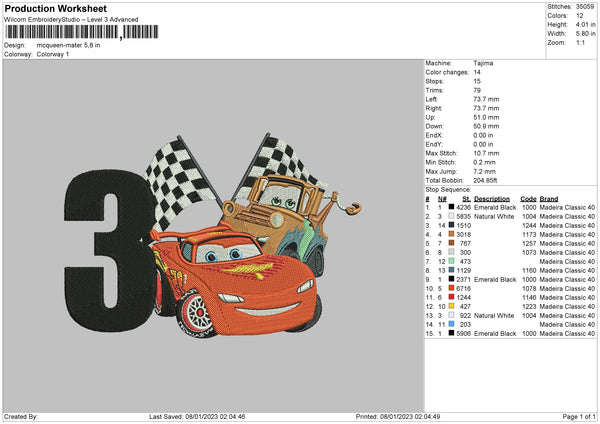Click the 'Page 1 of 1' footer text
600x424 pixels.
click(x=579, y=416)
